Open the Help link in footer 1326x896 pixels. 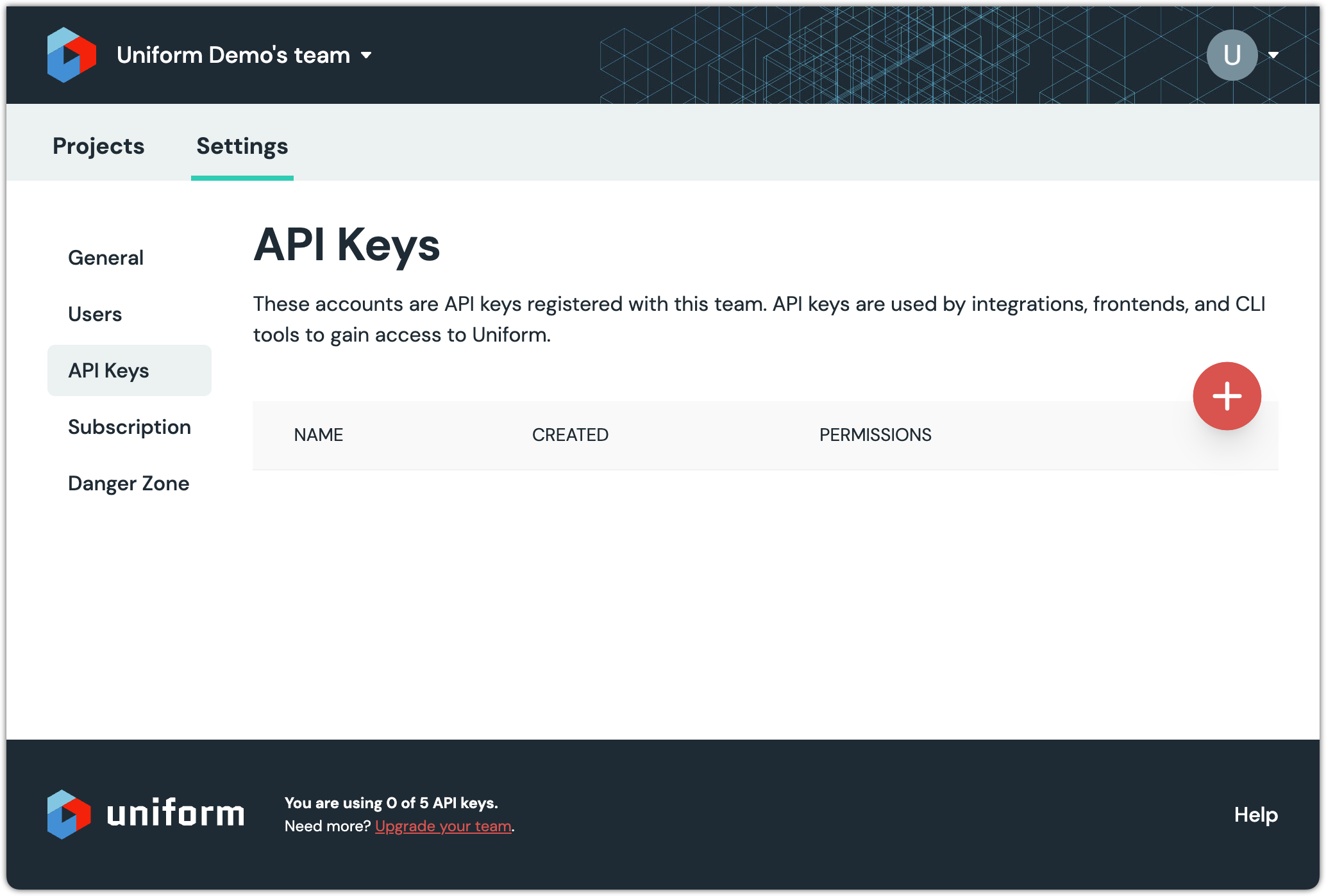(1255, 815)
